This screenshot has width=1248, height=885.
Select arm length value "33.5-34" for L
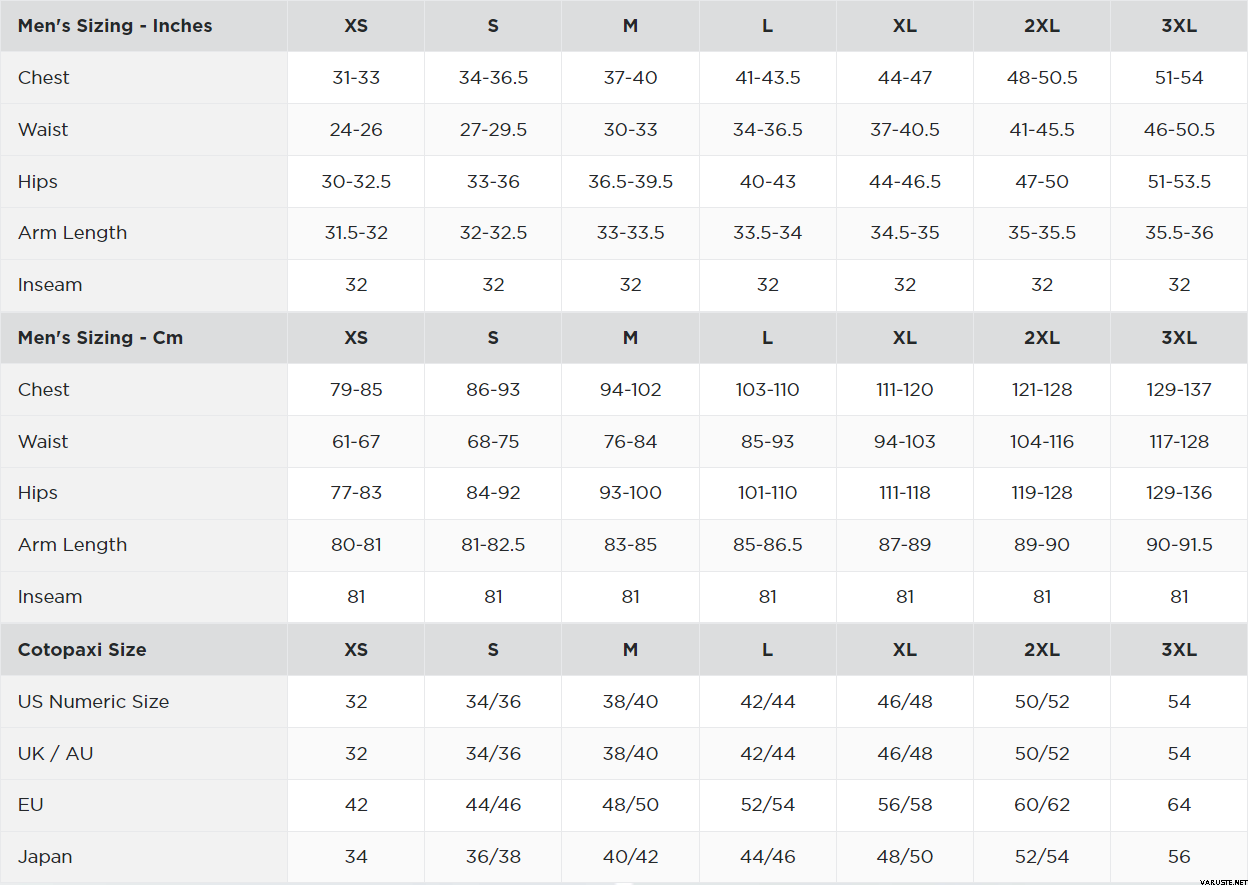(767, 233)
